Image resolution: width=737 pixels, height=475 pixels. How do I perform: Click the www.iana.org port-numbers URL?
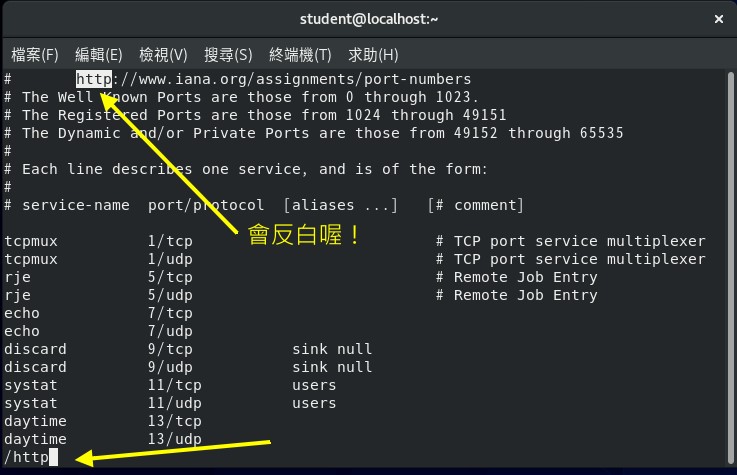(290, 79)
